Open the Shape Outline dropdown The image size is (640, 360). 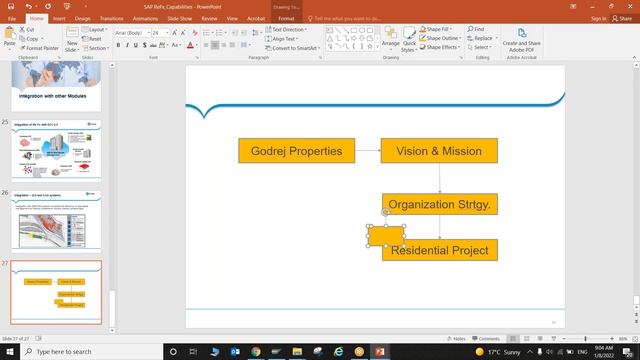click(440, 38)
